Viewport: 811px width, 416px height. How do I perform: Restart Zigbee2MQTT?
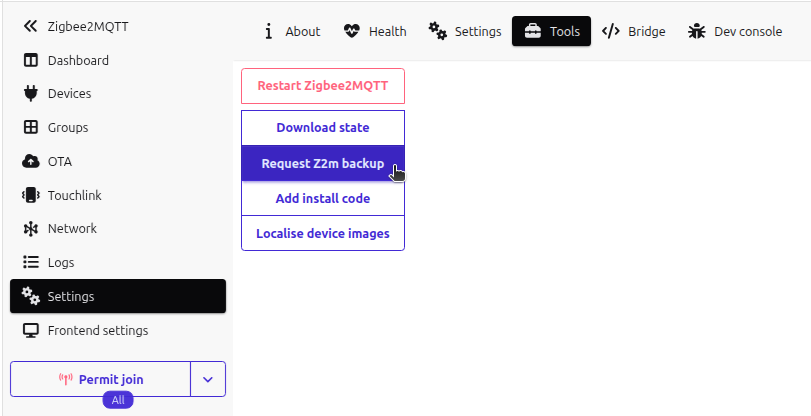tap(323, 86)
